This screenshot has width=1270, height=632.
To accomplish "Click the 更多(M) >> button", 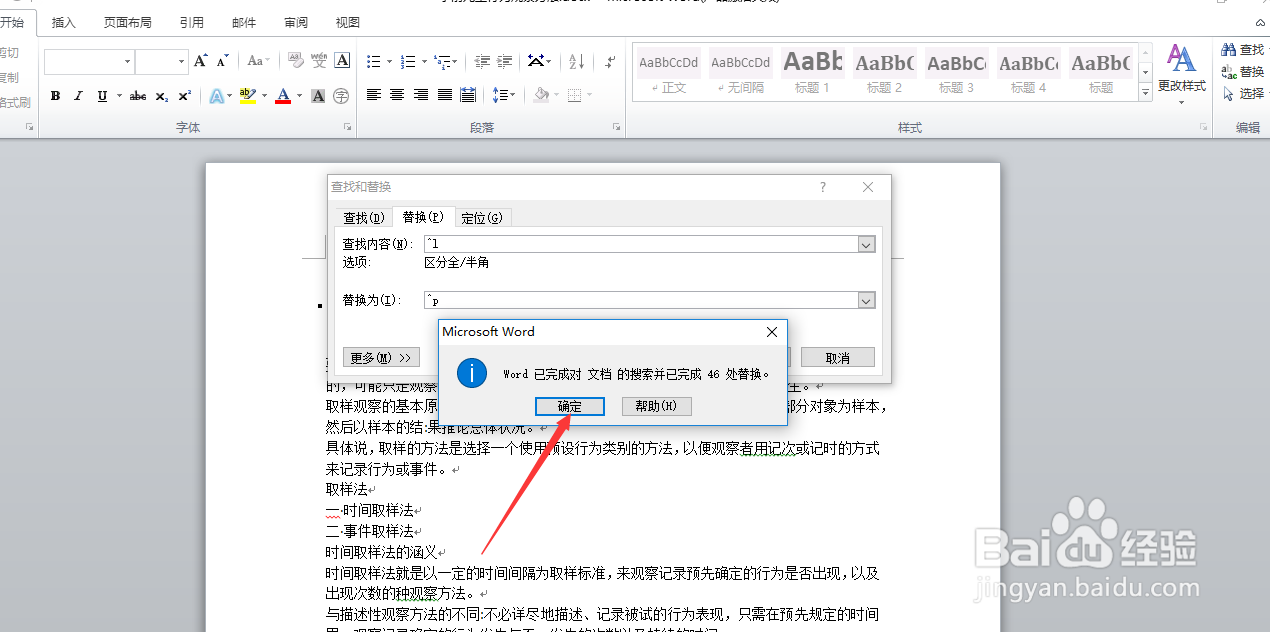I will pos(379,357).
